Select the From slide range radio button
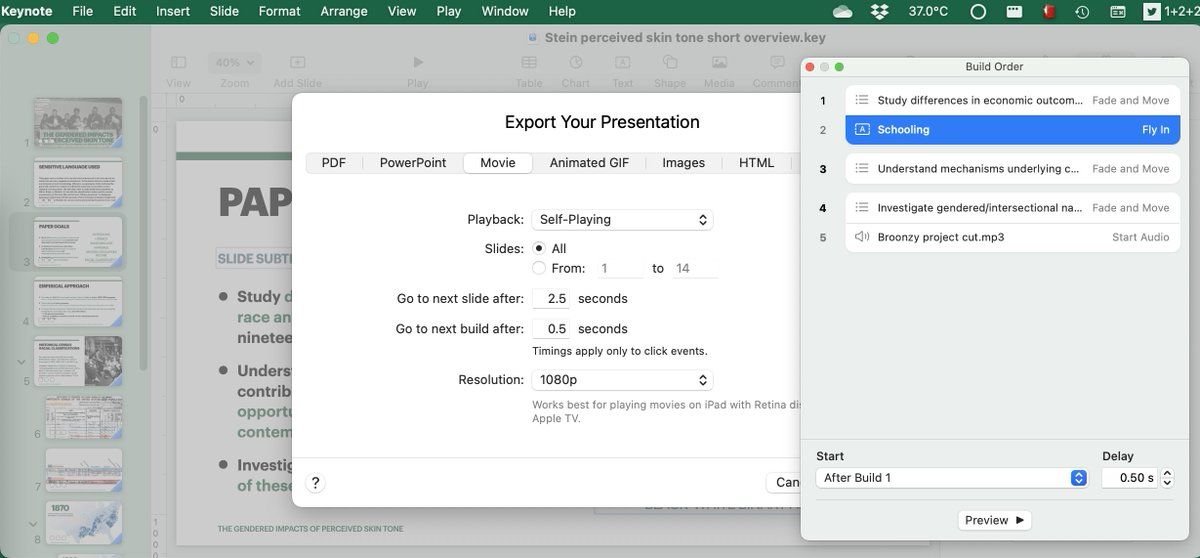 coord(540,268)
